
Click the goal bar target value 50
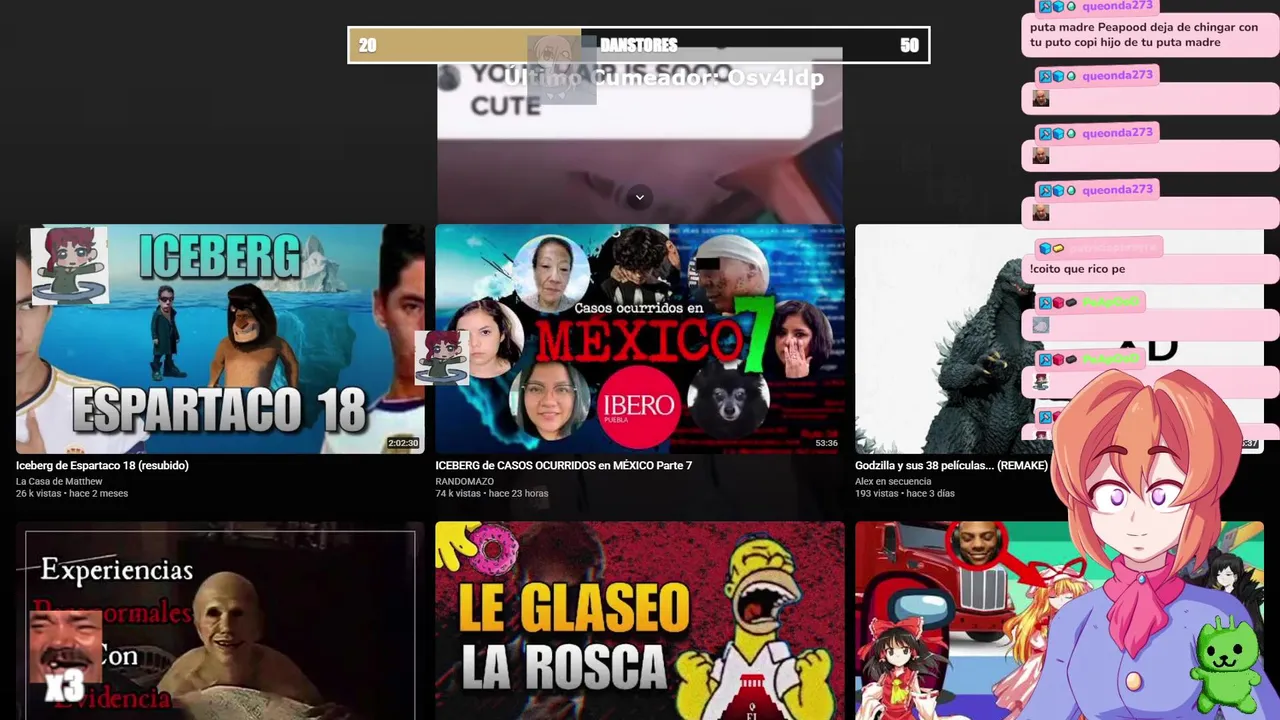point(909,46)
